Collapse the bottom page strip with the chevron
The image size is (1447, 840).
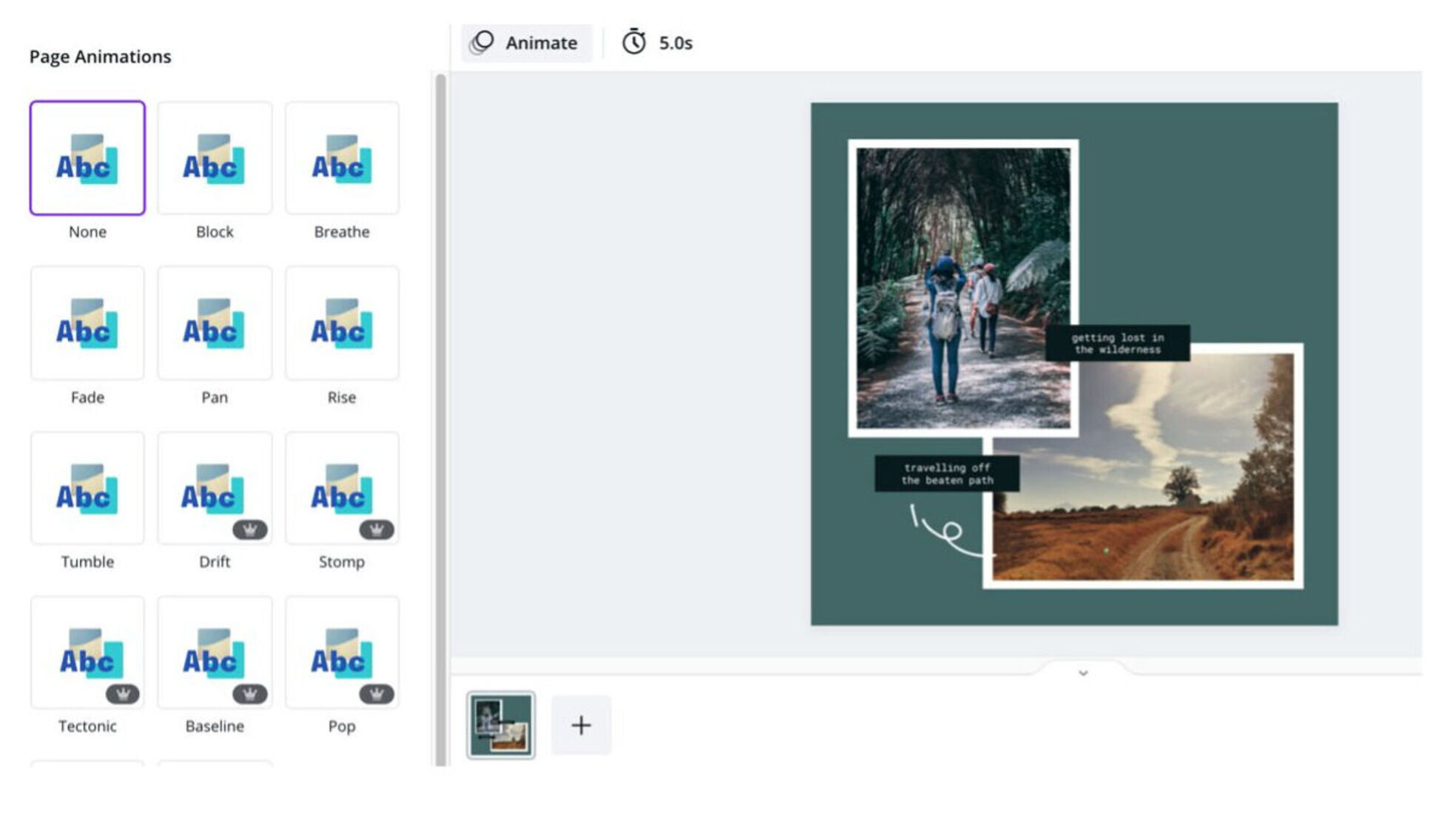tap(1082, 672)
